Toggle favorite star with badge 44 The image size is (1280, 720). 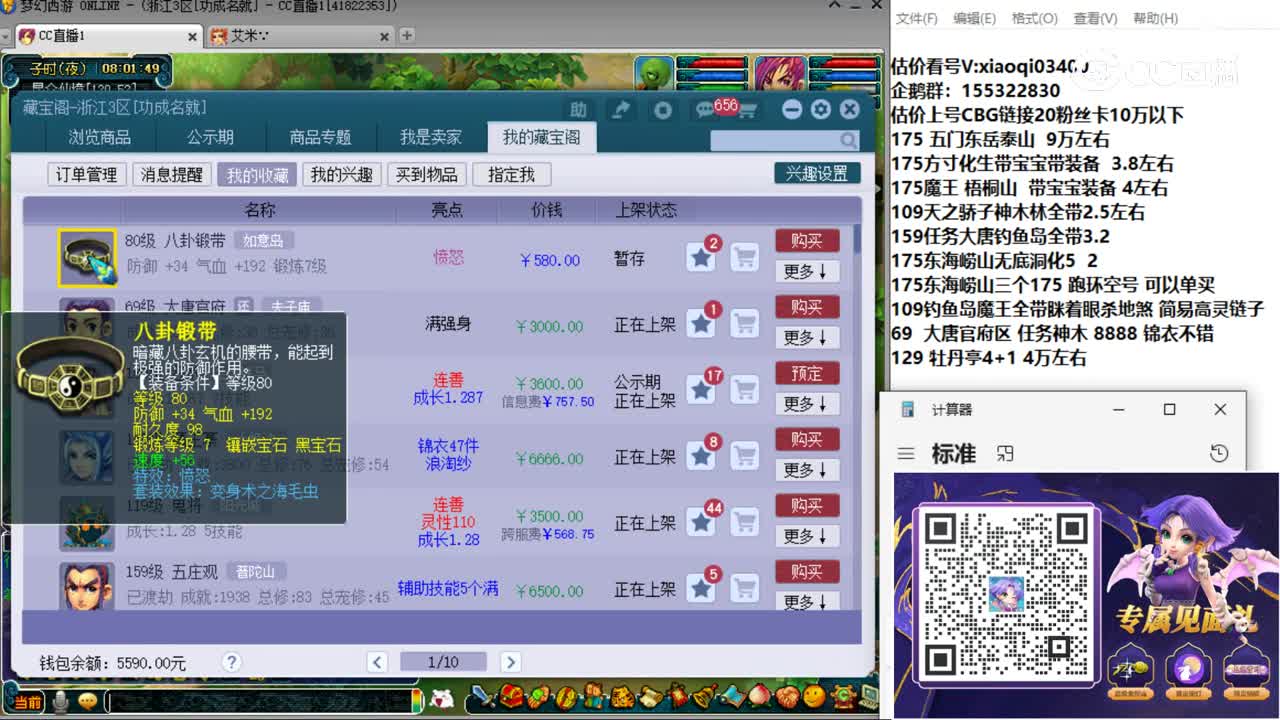click(701, 522)
